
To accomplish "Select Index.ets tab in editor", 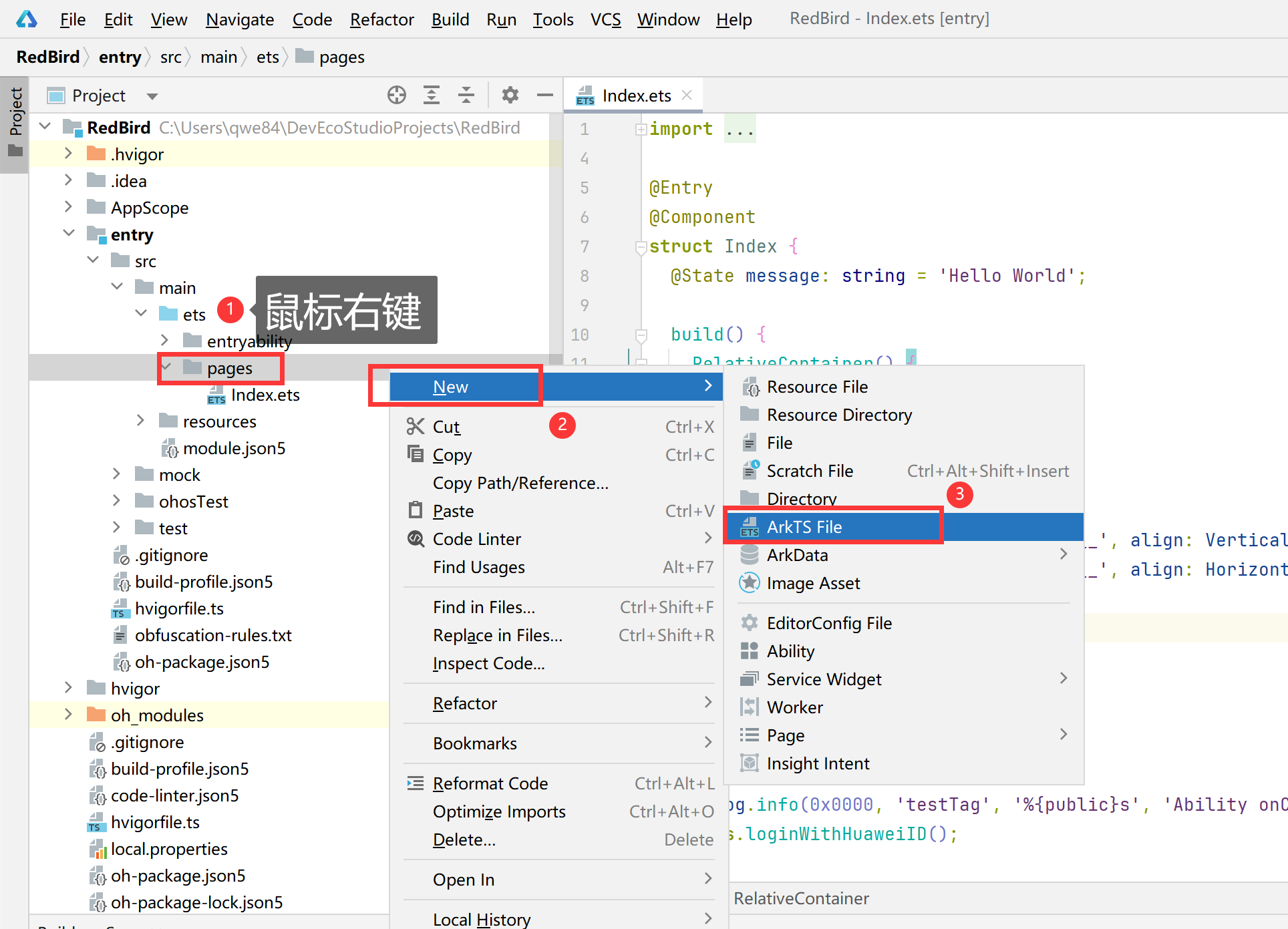I will pos(630,94).
